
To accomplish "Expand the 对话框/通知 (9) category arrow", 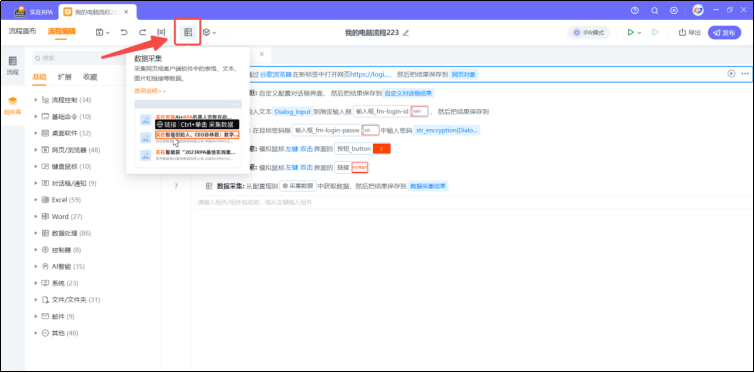I will (x=36, y=183).
